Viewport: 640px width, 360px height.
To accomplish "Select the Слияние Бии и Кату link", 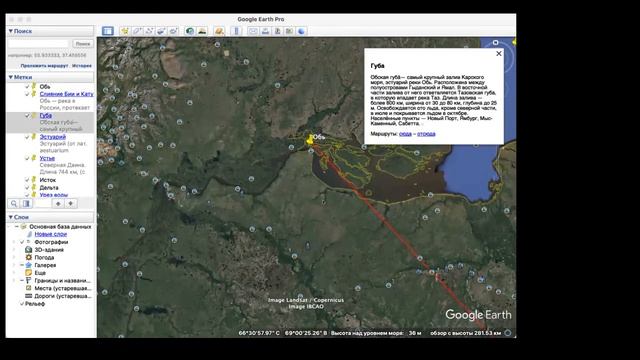I will point(67,94).
